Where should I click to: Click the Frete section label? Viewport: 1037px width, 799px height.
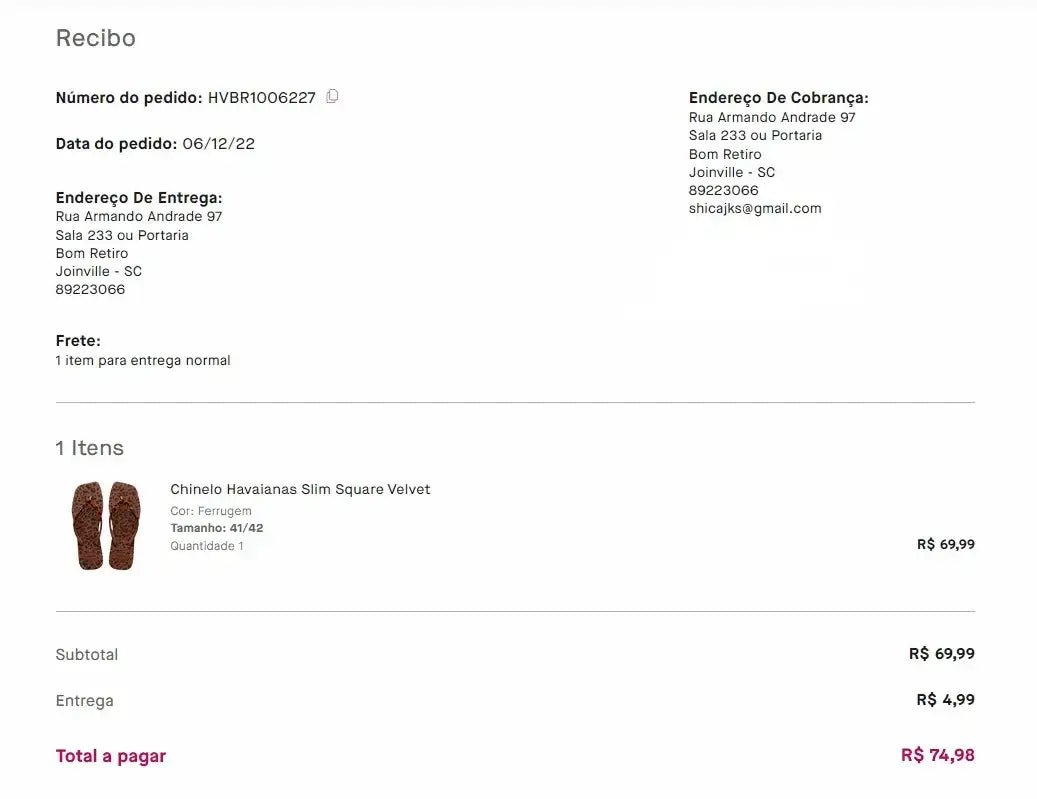tap(78, 341)
